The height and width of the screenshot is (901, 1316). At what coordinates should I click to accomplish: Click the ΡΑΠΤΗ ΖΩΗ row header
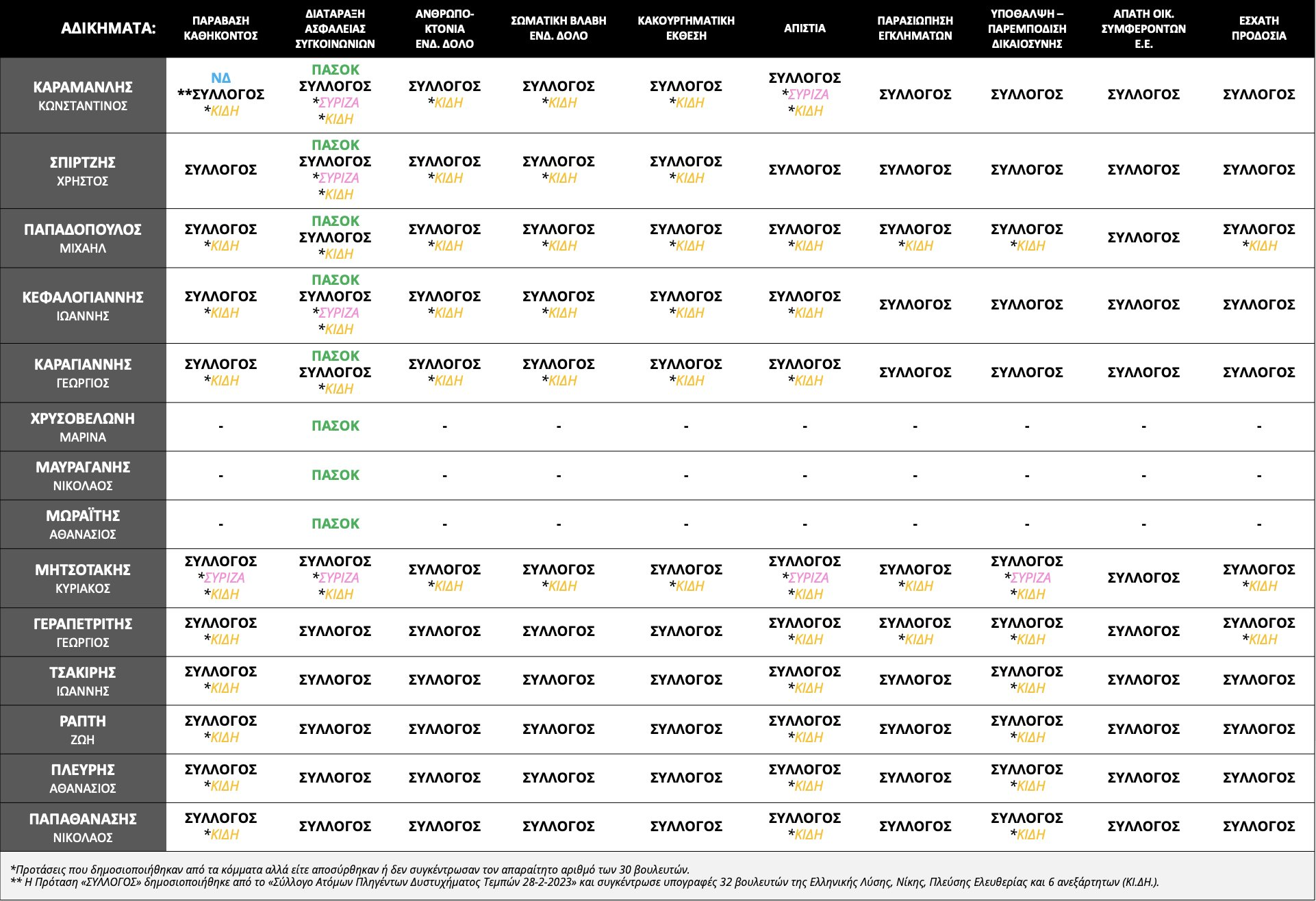coord(83,729)
